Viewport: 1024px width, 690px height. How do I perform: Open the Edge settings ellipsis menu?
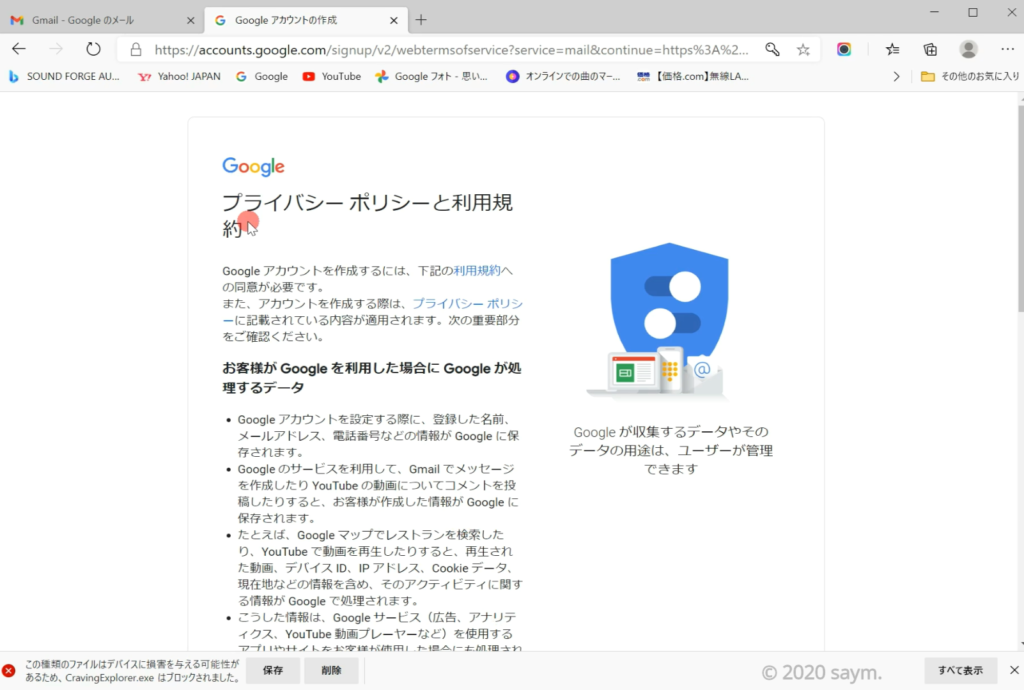pos(1004,49)
